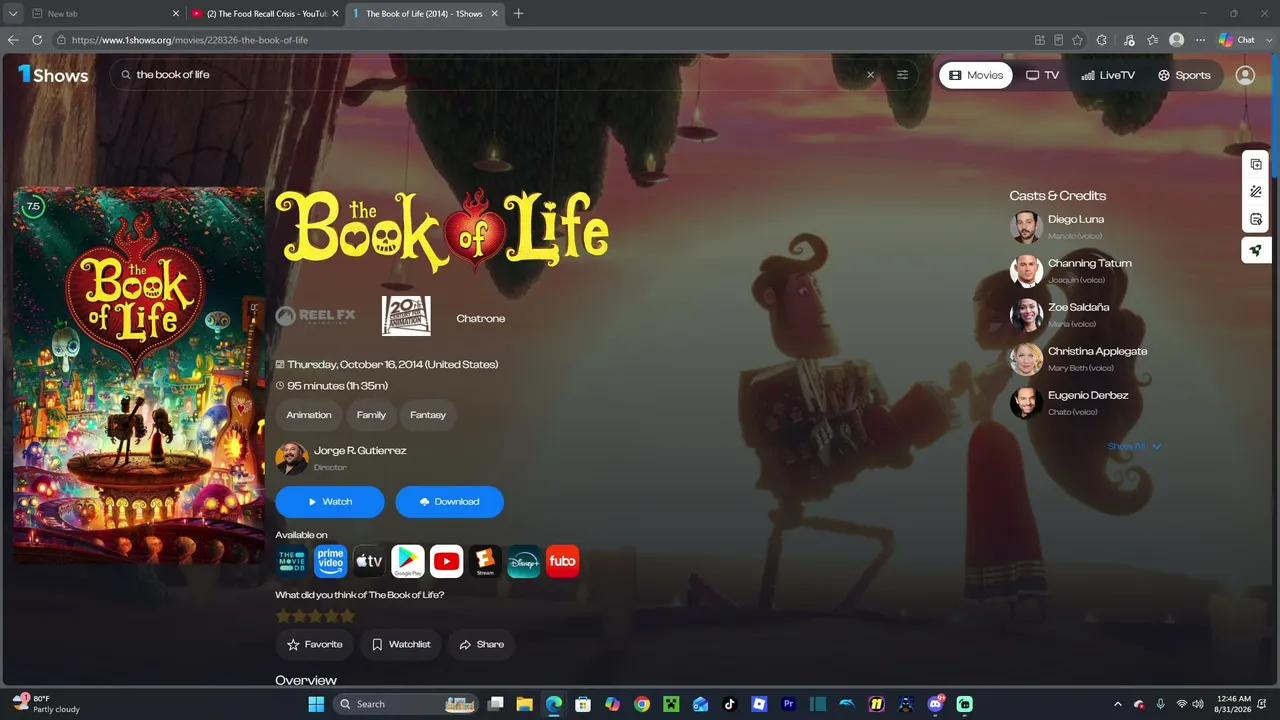Click the address bar URL

190,40
